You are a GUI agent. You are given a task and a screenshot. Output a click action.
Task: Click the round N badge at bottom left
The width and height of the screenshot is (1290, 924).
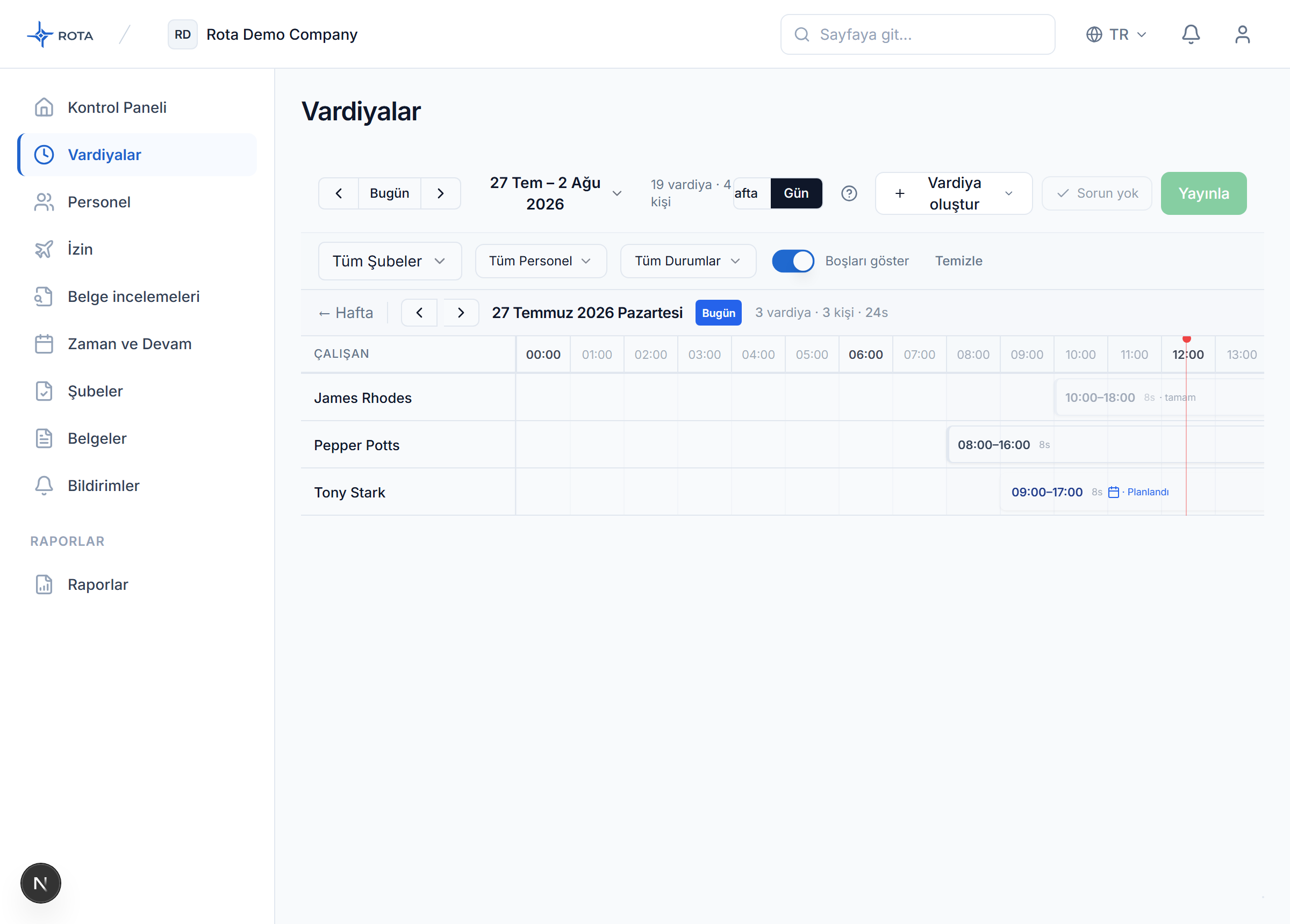[x=40, y=883]
